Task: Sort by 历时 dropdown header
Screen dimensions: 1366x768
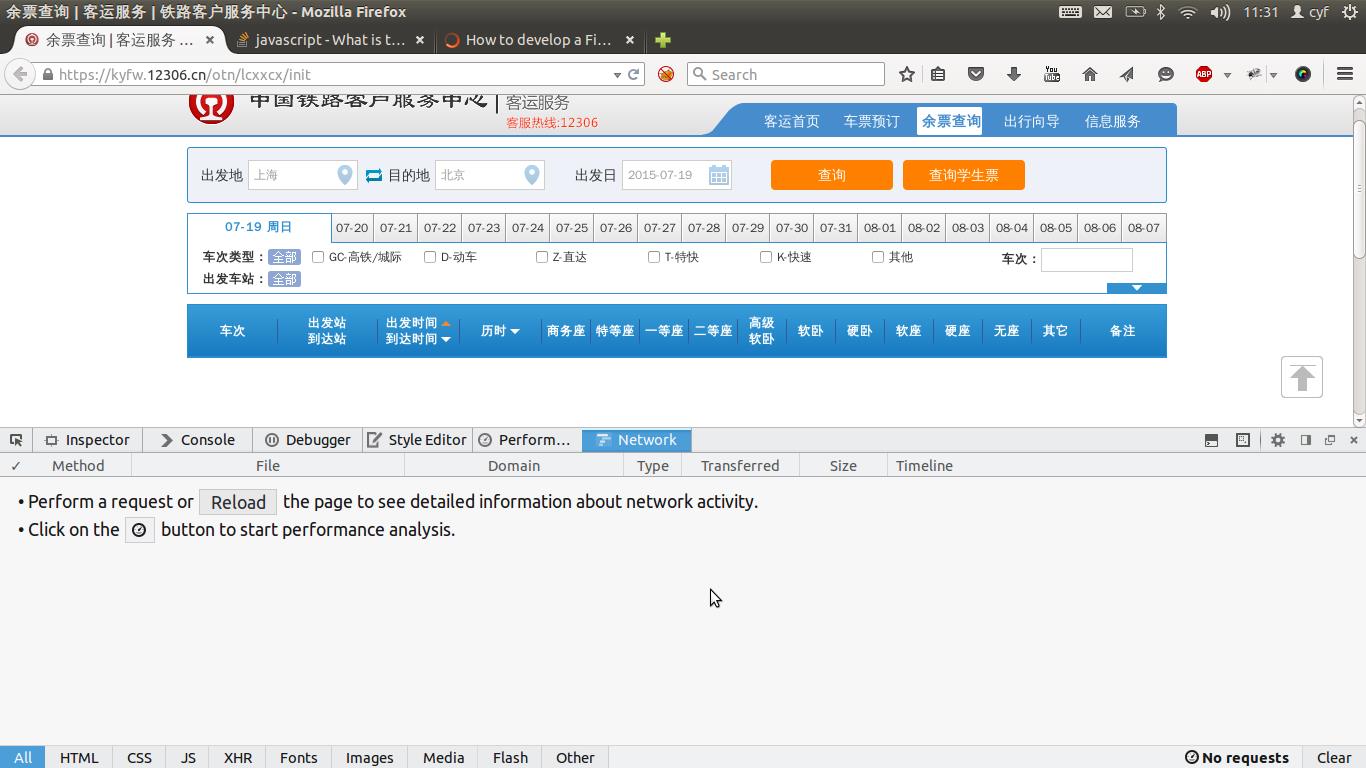Action: (x=500, y=331)
